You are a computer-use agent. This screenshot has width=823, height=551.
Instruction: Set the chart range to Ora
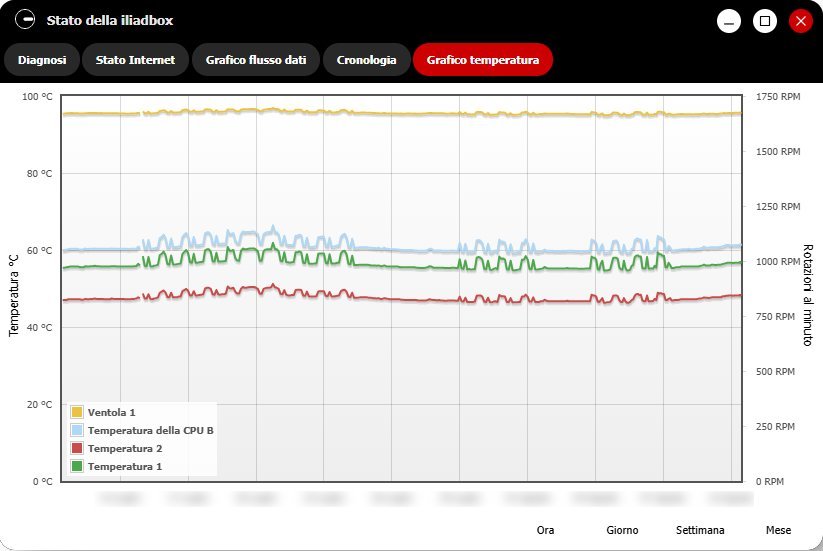[545, 530]
